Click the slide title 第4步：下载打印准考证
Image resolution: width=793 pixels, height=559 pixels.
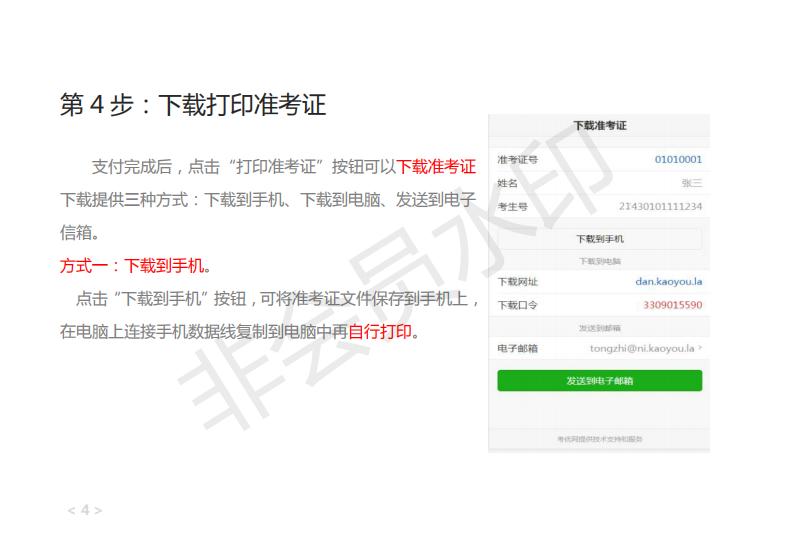point(193,105)
